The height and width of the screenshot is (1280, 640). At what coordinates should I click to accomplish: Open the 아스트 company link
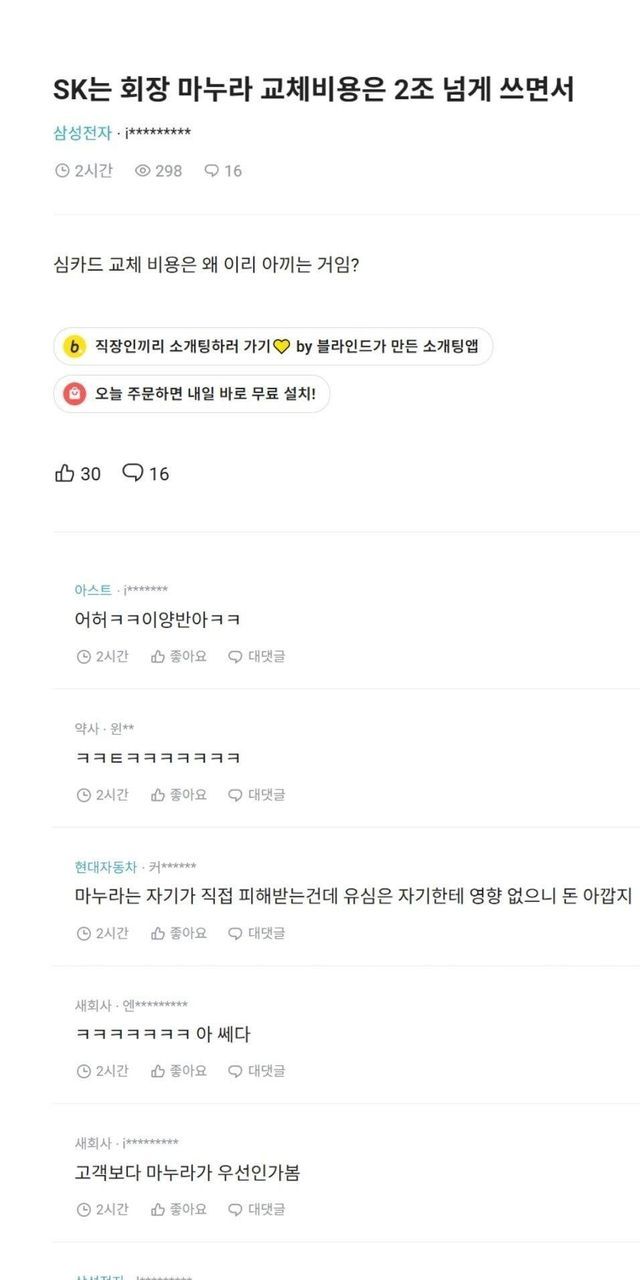(93, 590)
